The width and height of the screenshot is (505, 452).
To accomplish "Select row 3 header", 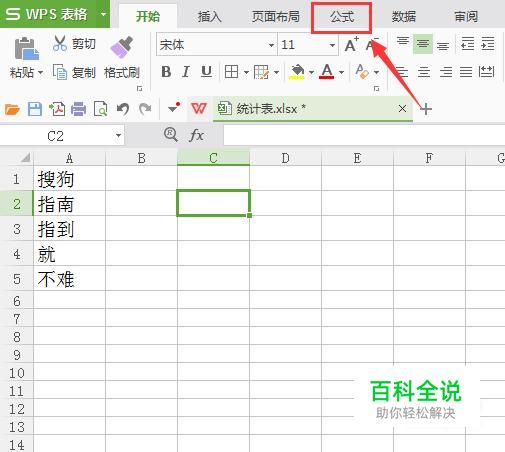I will click(x=16, y=229).
